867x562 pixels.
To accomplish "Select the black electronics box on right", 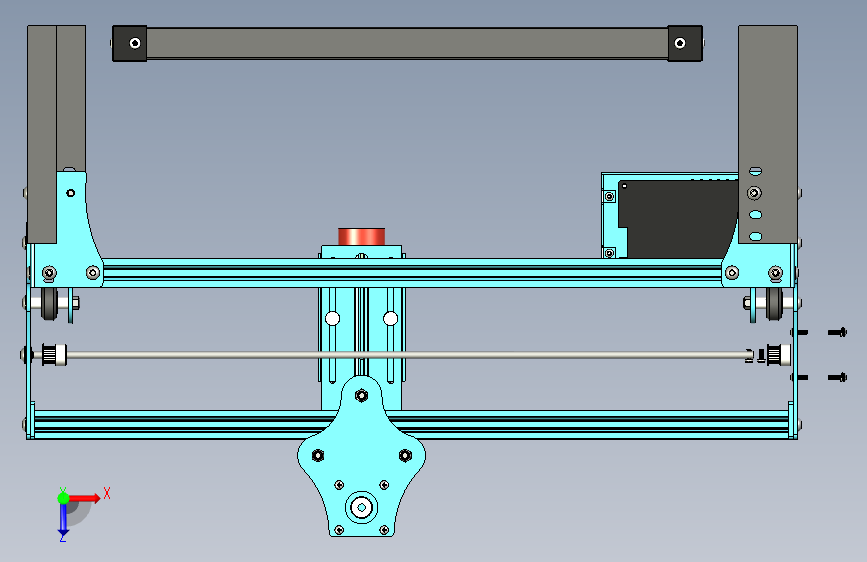I will (677, 218).
